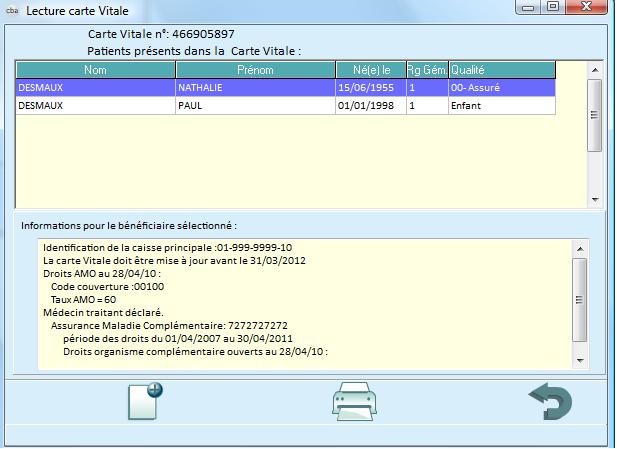Click the 'mise à jour avant le 31/03/2012' line
This screenshot has height=449, width=617.
[174, 261]
